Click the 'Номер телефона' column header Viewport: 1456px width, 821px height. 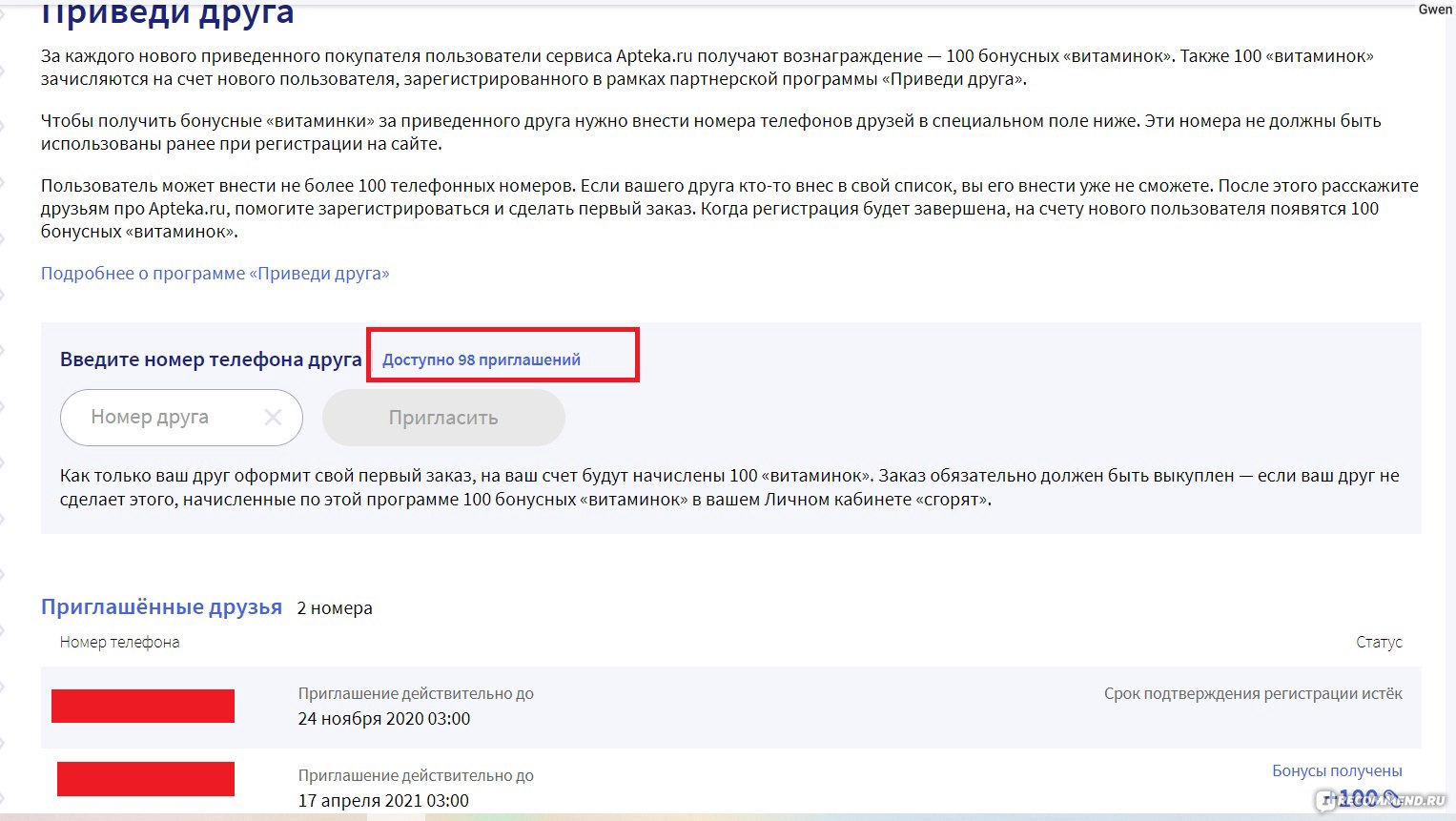(119, 643)
